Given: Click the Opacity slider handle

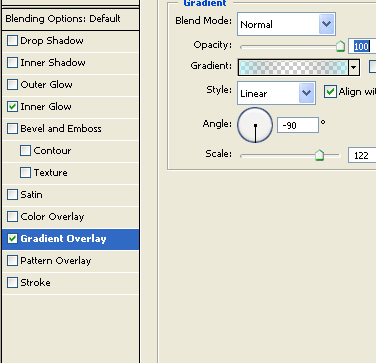Looking at the screenshot, I should (340, 46).
